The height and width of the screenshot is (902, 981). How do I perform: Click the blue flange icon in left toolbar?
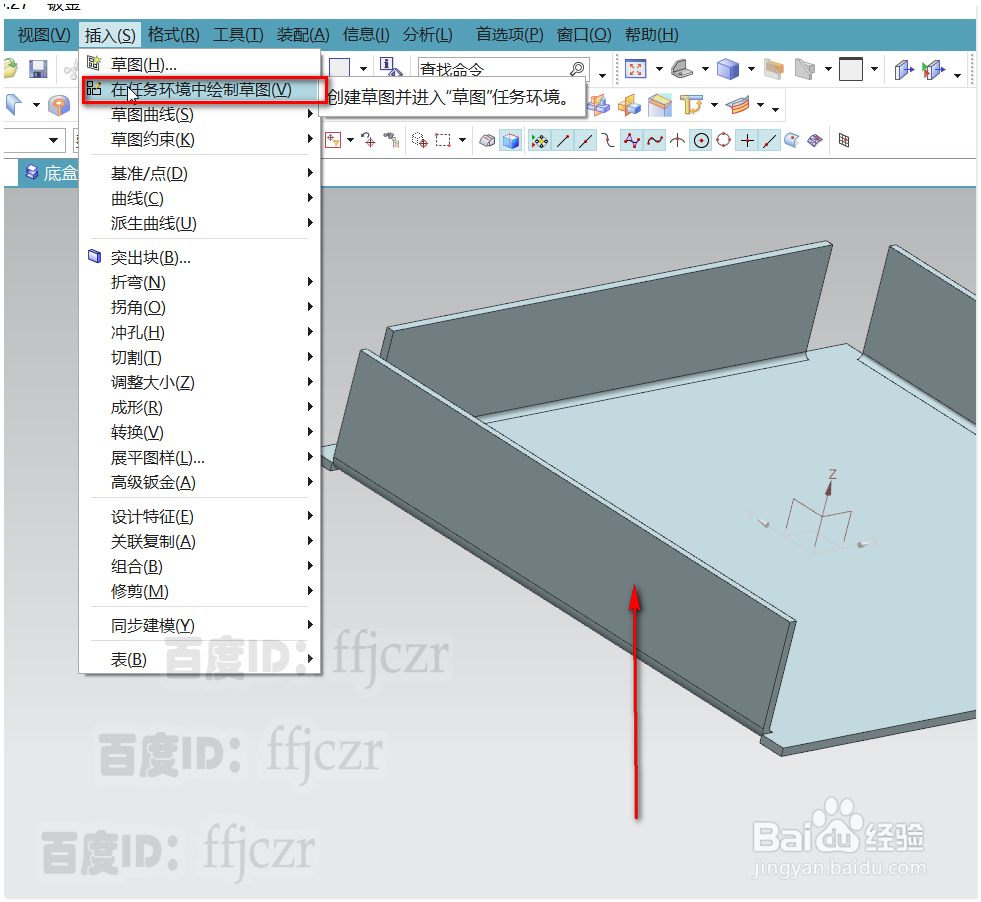tap(14, 105)
